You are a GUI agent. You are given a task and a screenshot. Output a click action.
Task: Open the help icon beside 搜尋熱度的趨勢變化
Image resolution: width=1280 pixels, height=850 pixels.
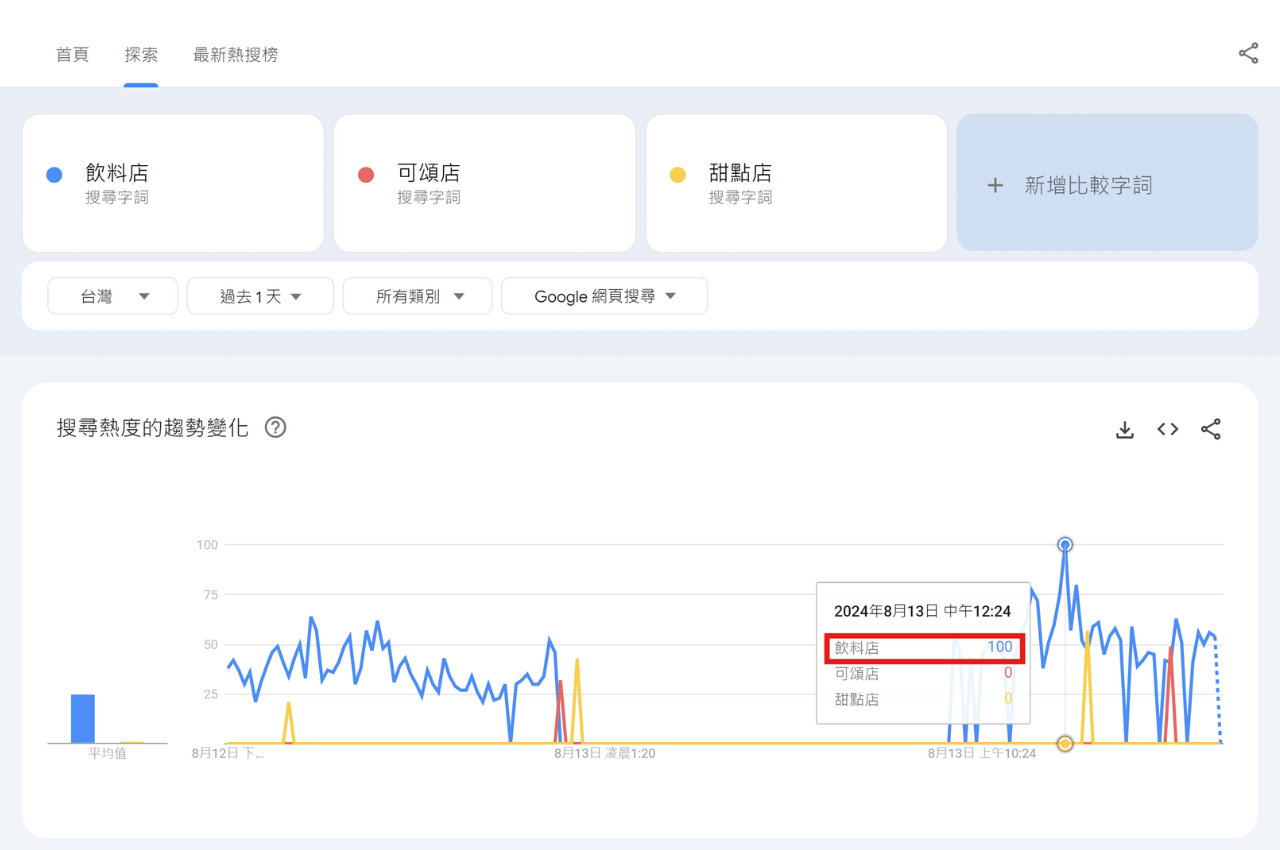click(x=275, y=428)
